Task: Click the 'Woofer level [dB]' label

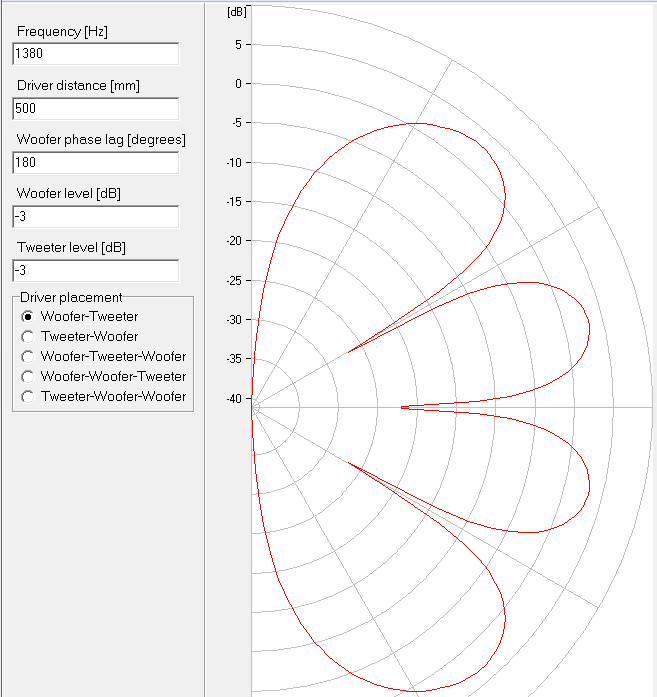Action: (x=68, y=193)
